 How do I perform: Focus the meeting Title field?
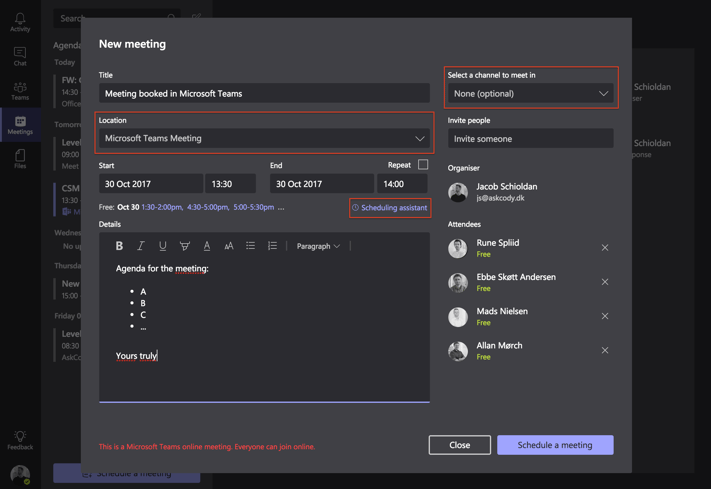click(264, 93)
